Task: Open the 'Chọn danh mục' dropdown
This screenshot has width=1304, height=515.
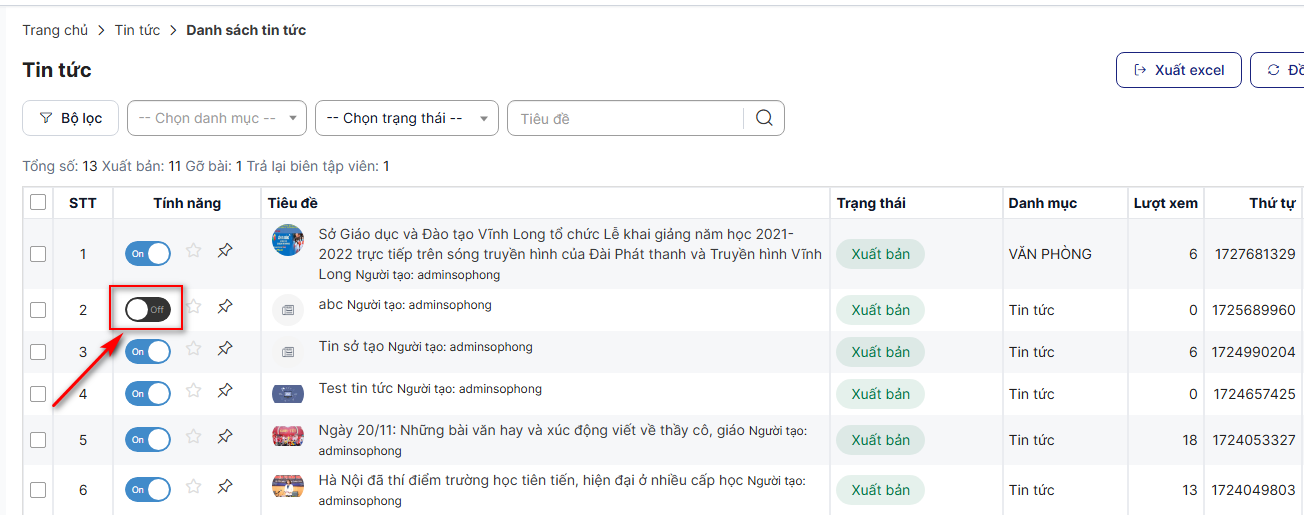Action: (x=216, y=118)
